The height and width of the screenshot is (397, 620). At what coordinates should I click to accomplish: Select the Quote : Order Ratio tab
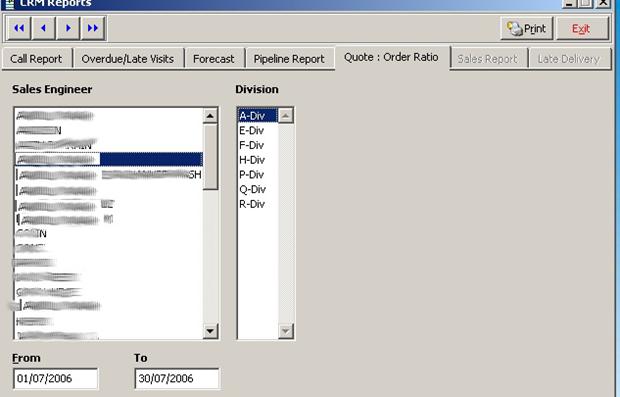point(391,58)
